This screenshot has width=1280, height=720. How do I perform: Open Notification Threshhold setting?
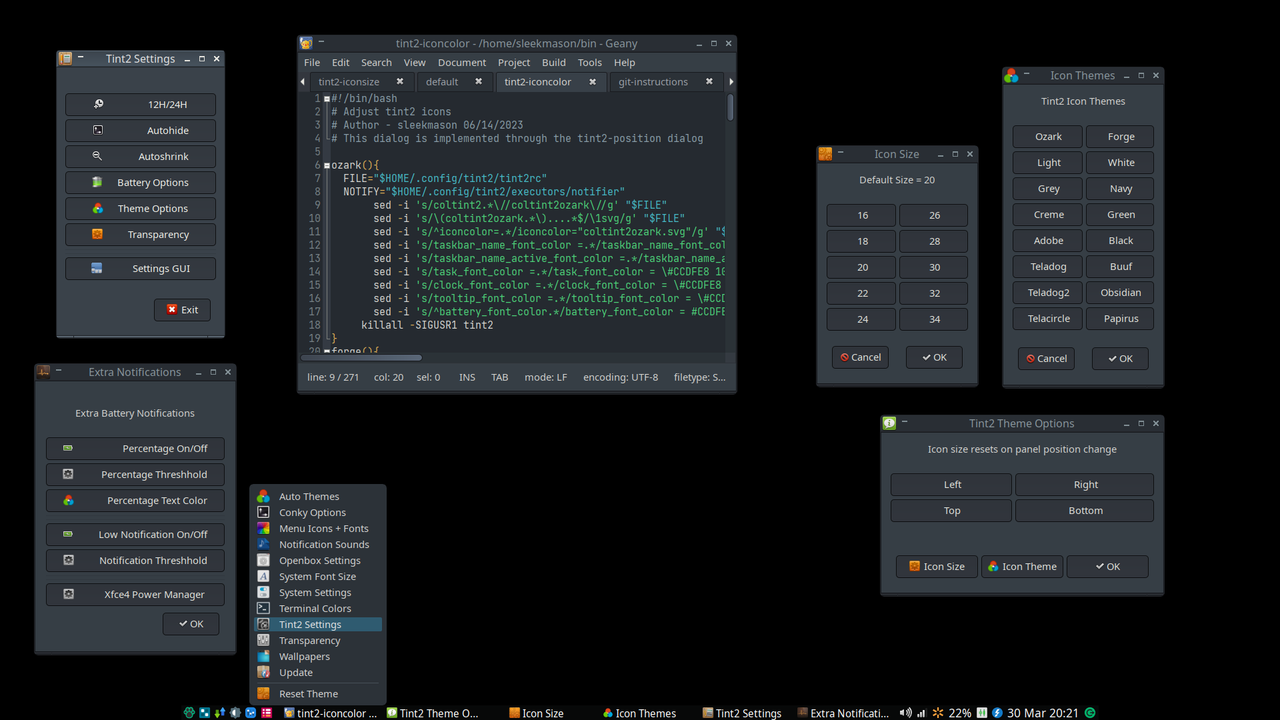pyautogui.click(x=135, y=561)
